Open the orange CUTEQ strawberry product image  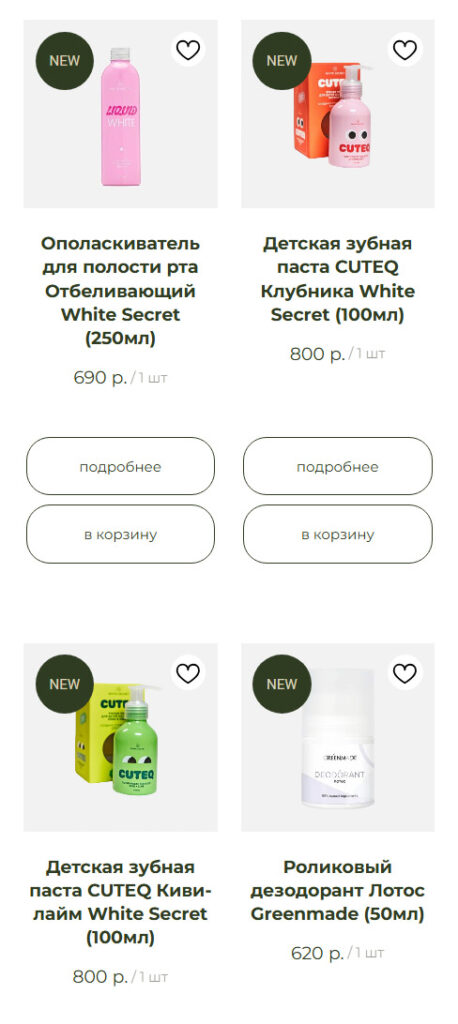(x=338, y=114)
